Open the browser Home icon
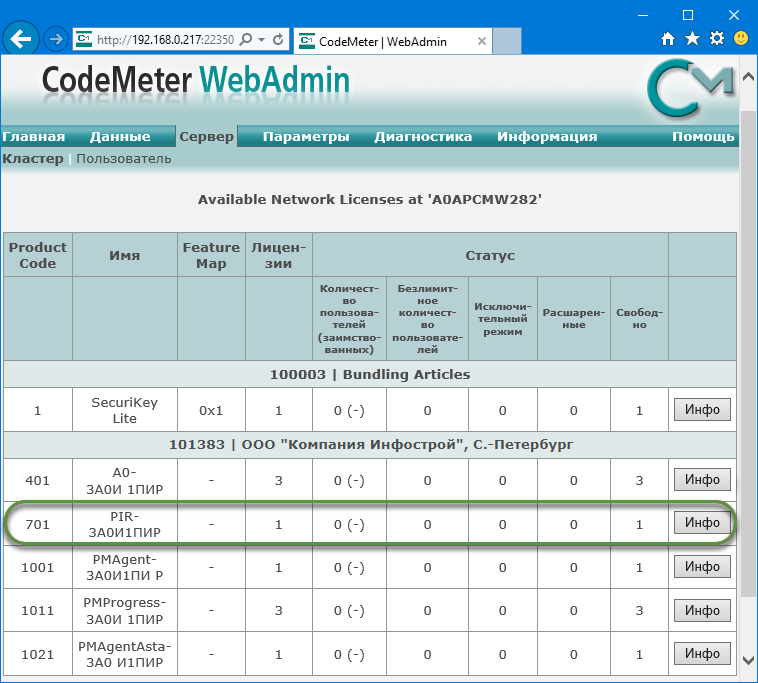The height and width of the screenshot is (683, 758). (668, 39)
